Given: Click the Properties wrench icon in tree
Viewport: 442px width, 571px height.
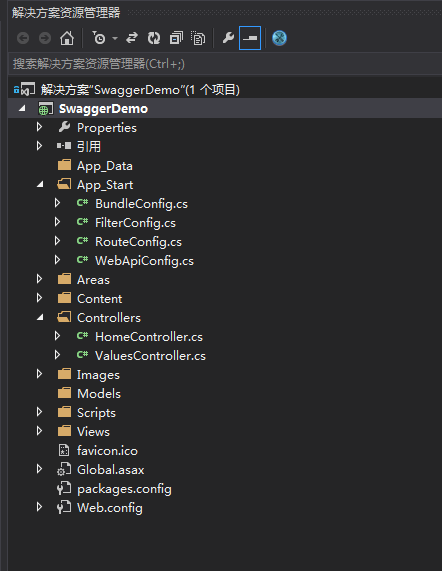Looking at the screenshot, I should tap(64, 127).
